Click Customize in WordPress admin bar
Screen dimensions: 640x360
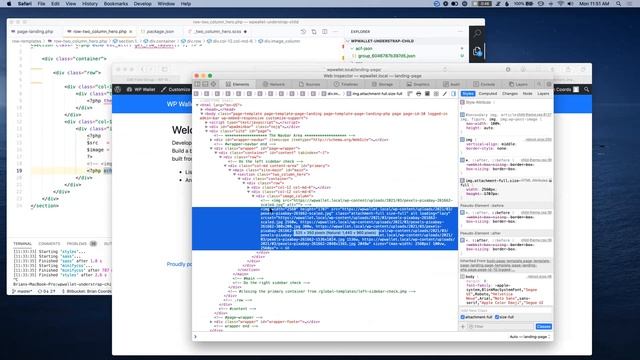coord(176,89)
